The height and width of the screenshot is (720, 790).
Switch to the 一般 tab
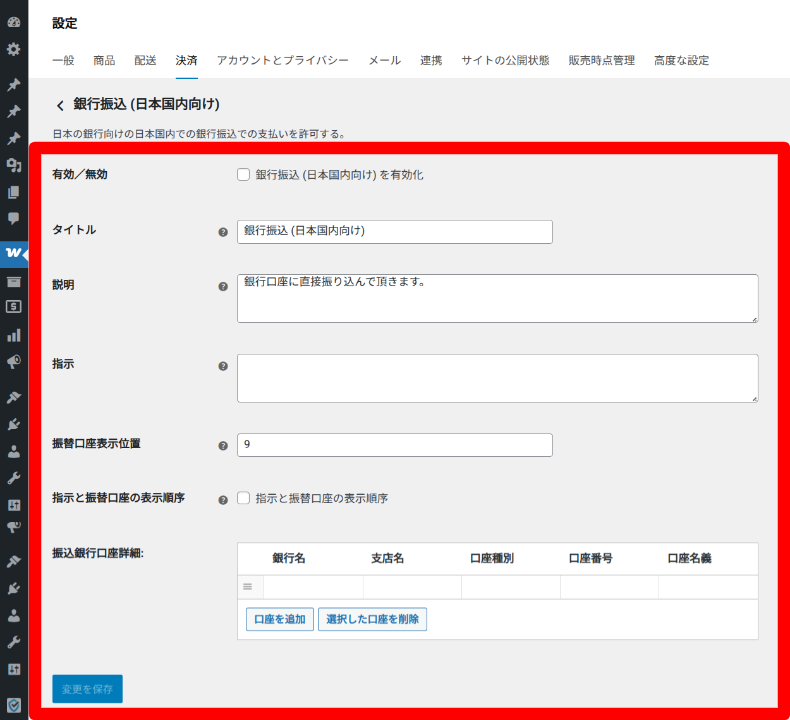[x=63, y=60]
